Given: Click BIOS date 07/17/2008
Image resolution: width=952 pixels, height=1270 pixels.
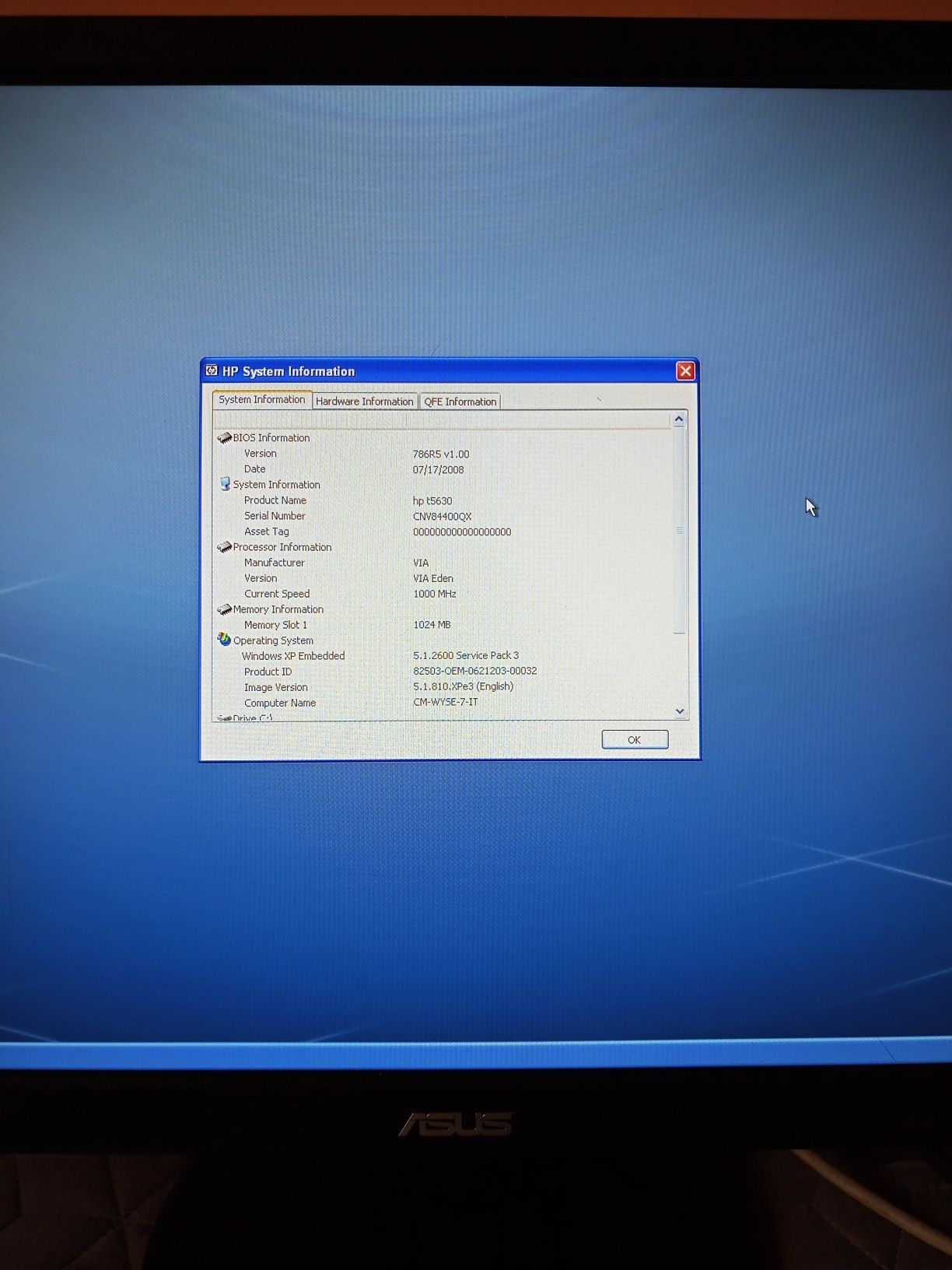Looking at the screenshot, I should (438, 470).
